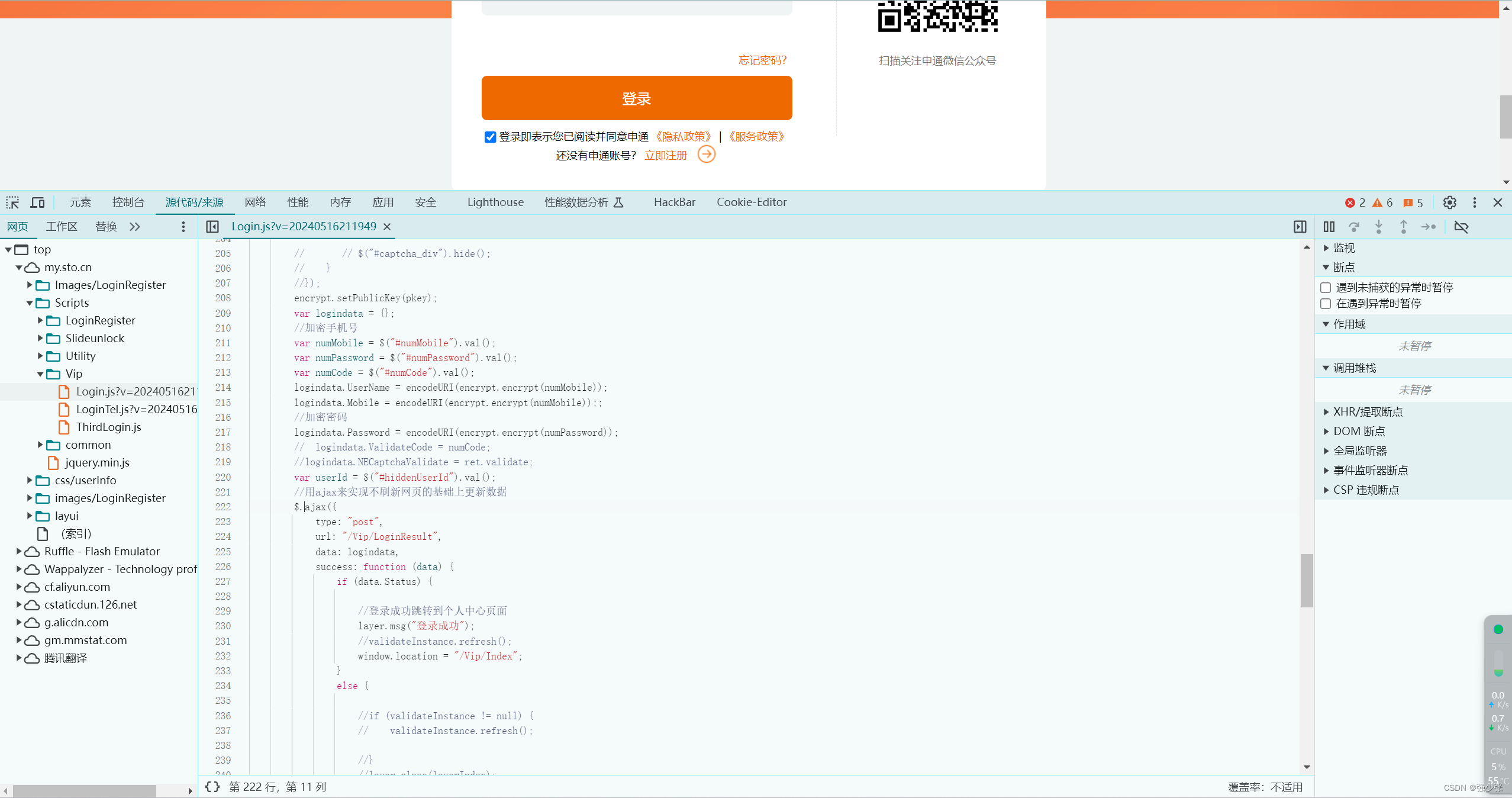Screen dimensions: 1512x798
Task: Open DevTools settings gear
Action: [1449, 202]
